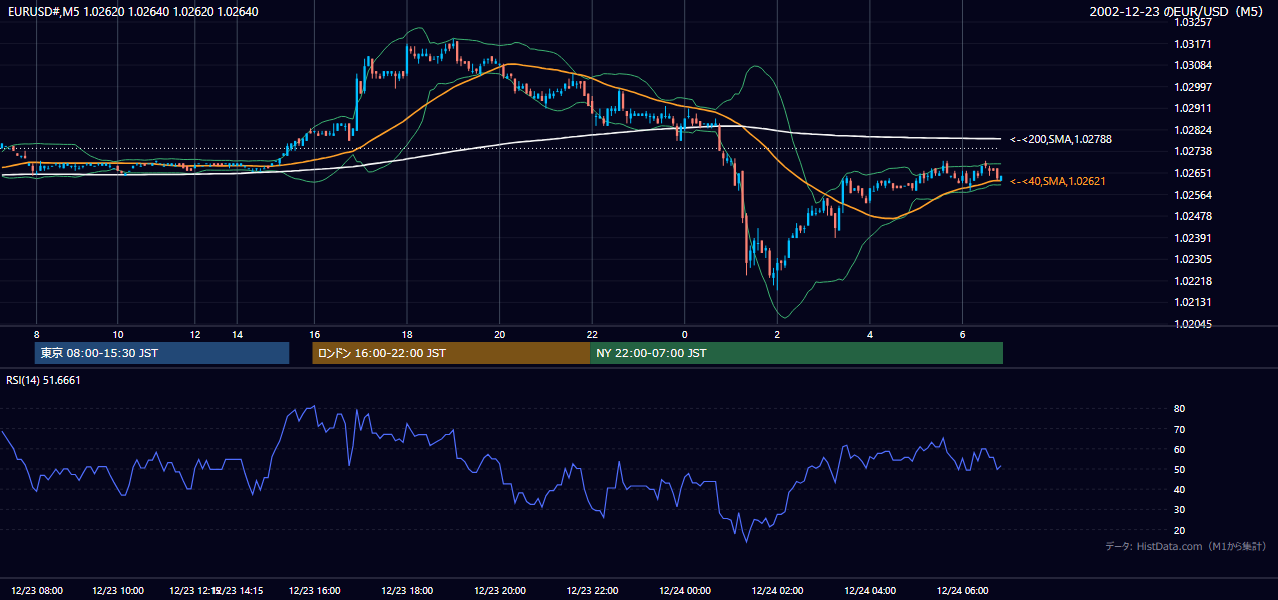Screen dimensions: 1278x600
Task: Click price axis value 1.02997
Action: 1193,87
